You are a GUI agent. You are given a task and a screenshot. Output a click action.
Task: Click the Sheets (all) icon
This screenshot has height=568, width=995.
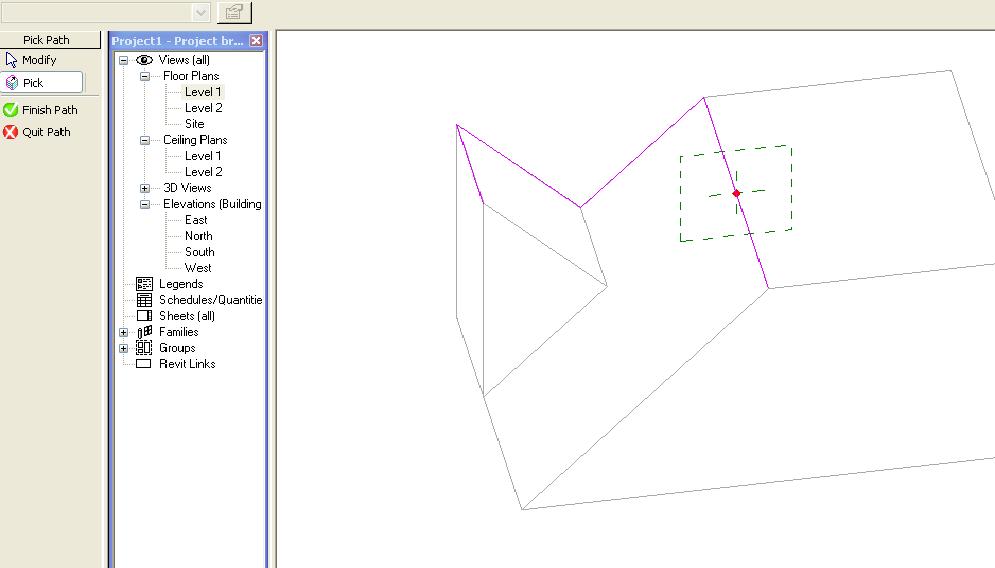(144, 316)
